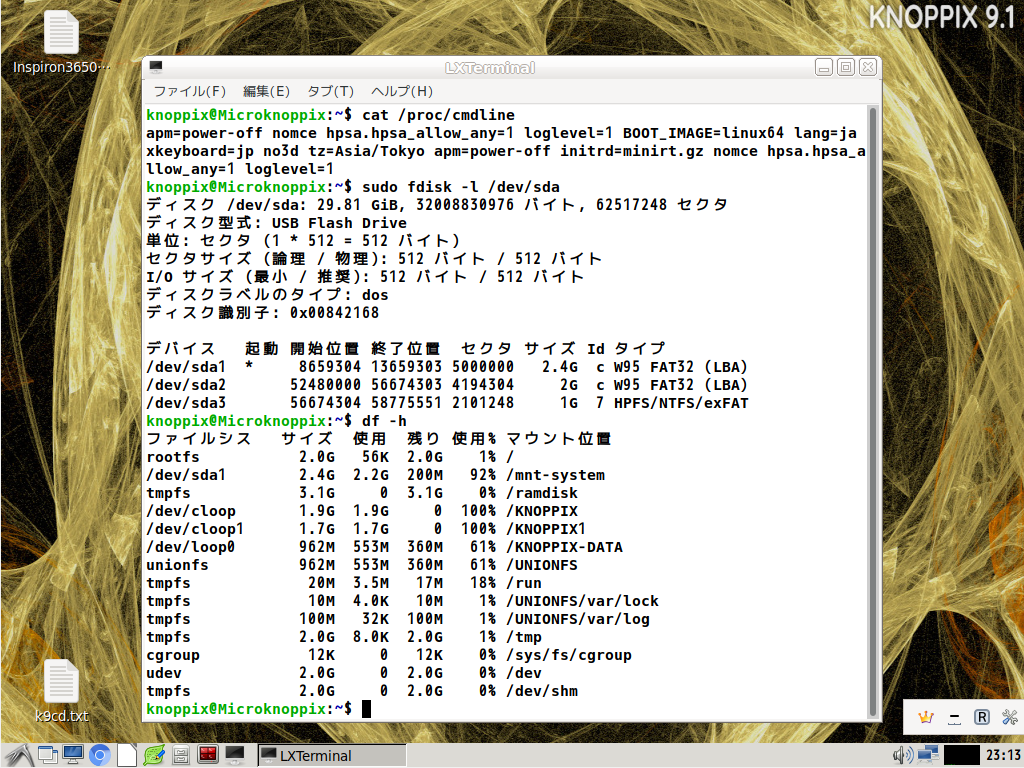Click the 'dos' disk label type text
This screenshot has width=1024, height=768.
[x=375, y=295]
